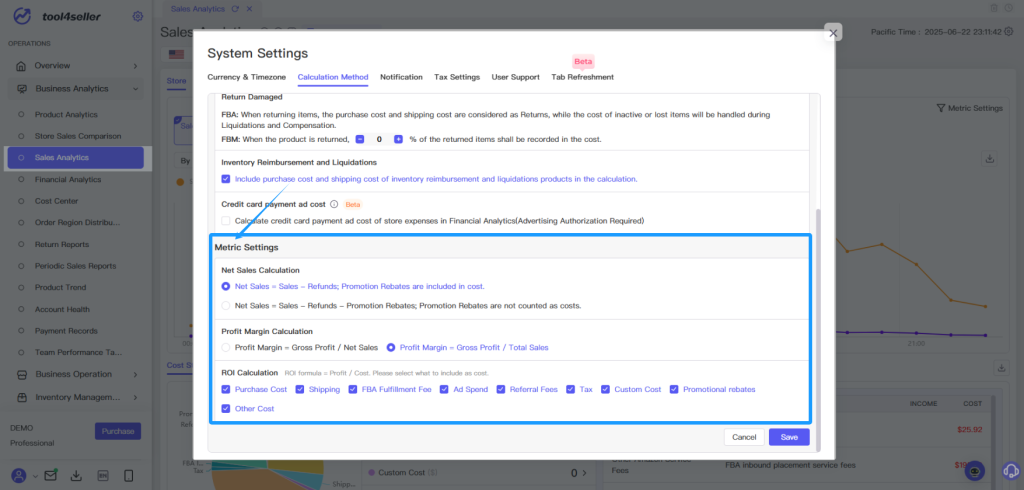
Task: Select Net Sales = Sales – Refunds option
Action: pos(226,286)
